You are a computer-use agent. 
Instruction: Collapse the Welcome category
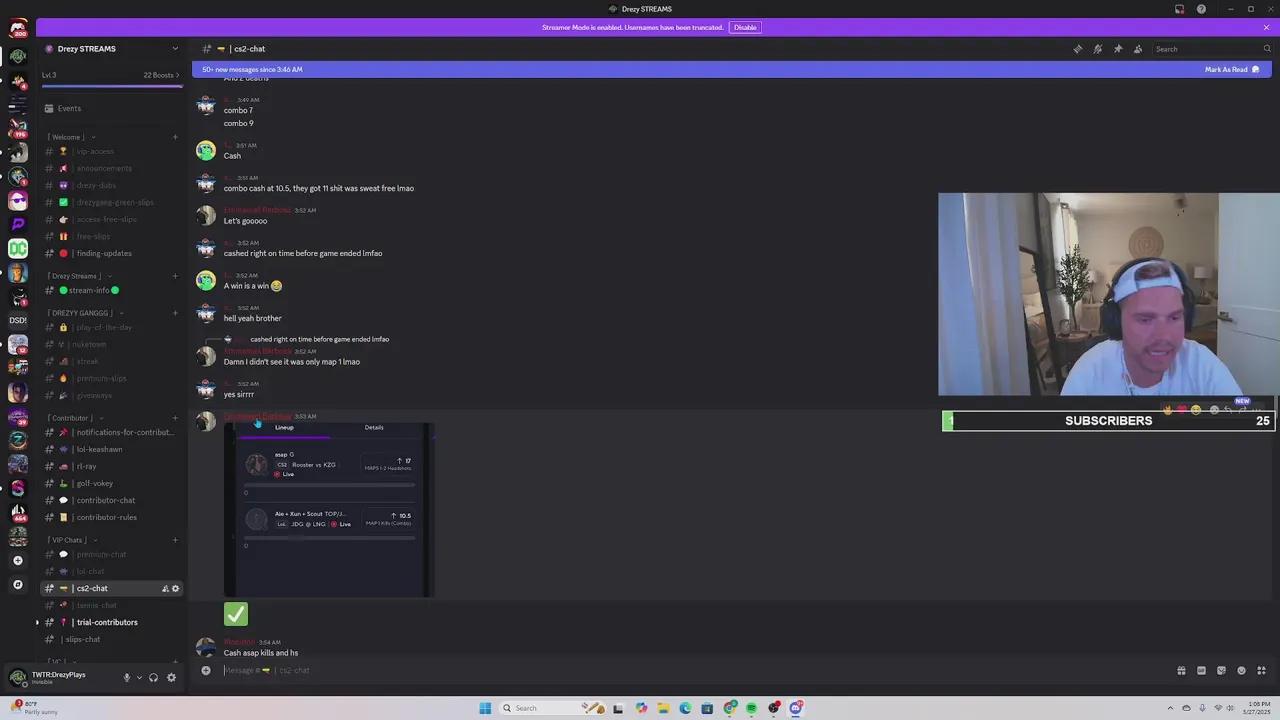(x=72, y=137)
